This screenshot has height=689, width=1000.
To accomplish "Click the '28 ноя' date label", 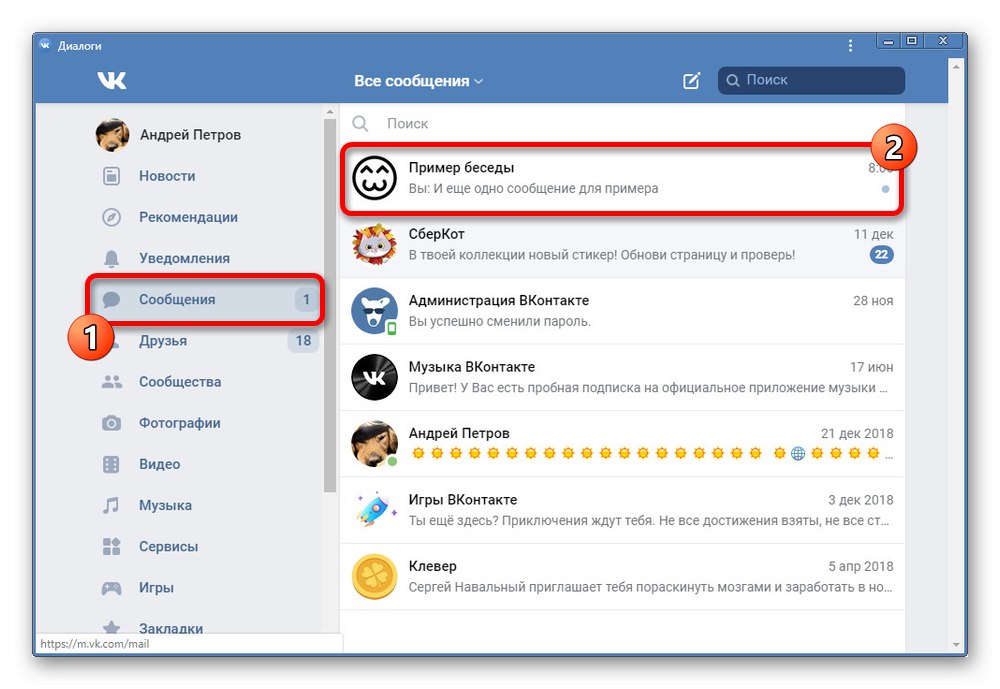I will tap(873, 300).
